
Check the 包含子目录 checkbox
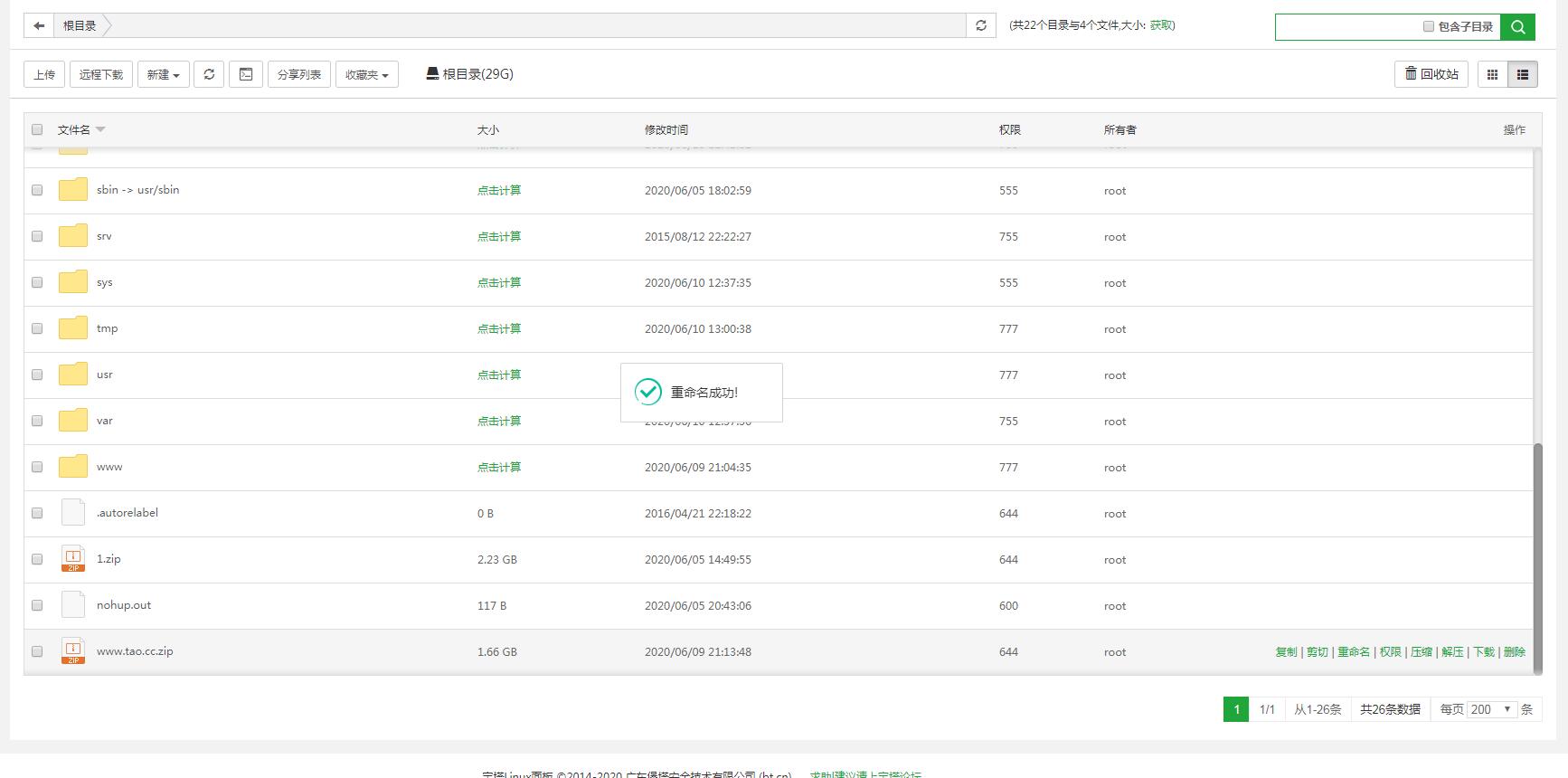(1429, 27)
